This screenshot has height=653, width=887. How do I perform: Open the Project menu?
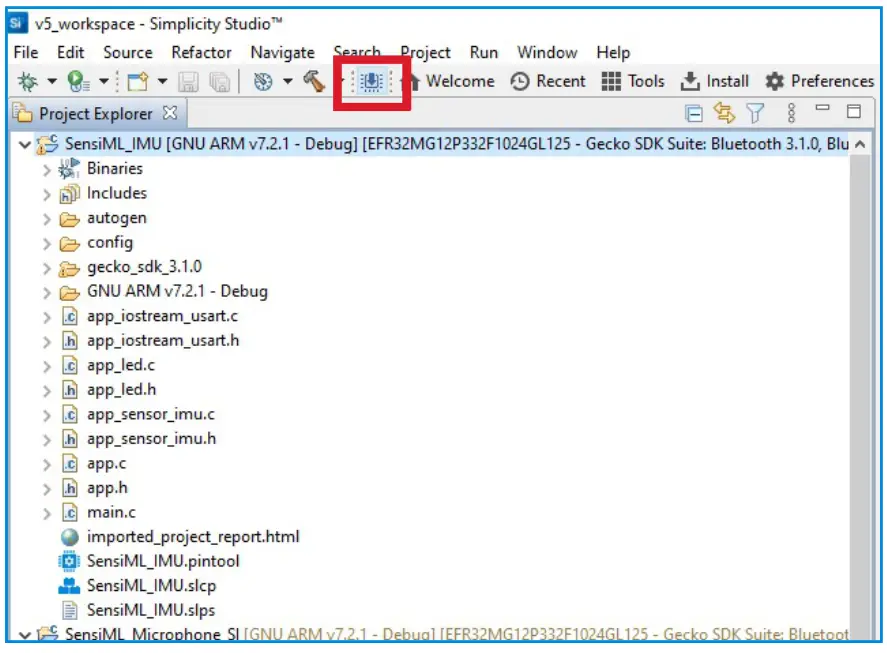[x=424, y=53]
